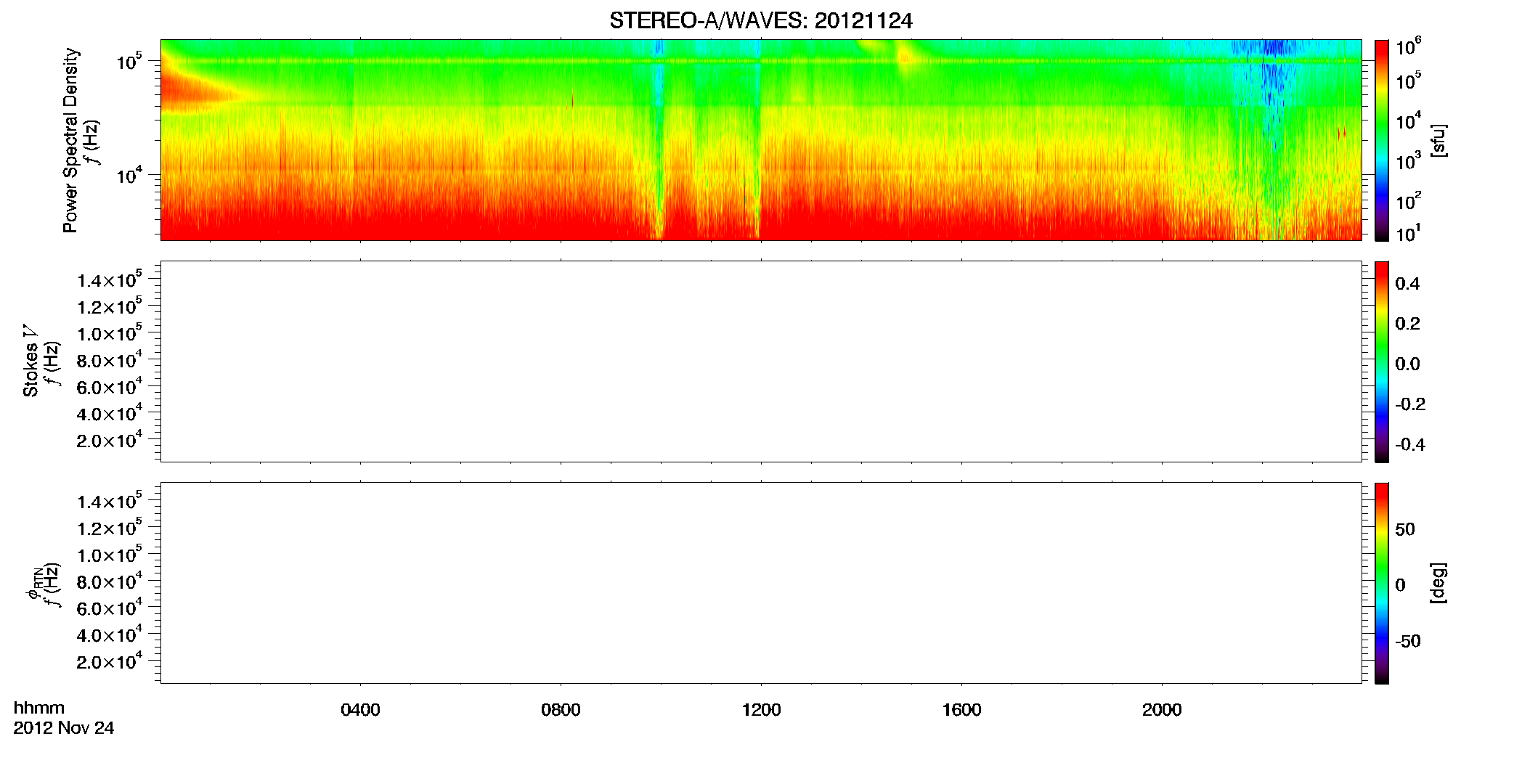Click the Stokes V color bar
The height and width of the screenshot is (784, 1522).
click(x=1382, y=362)
